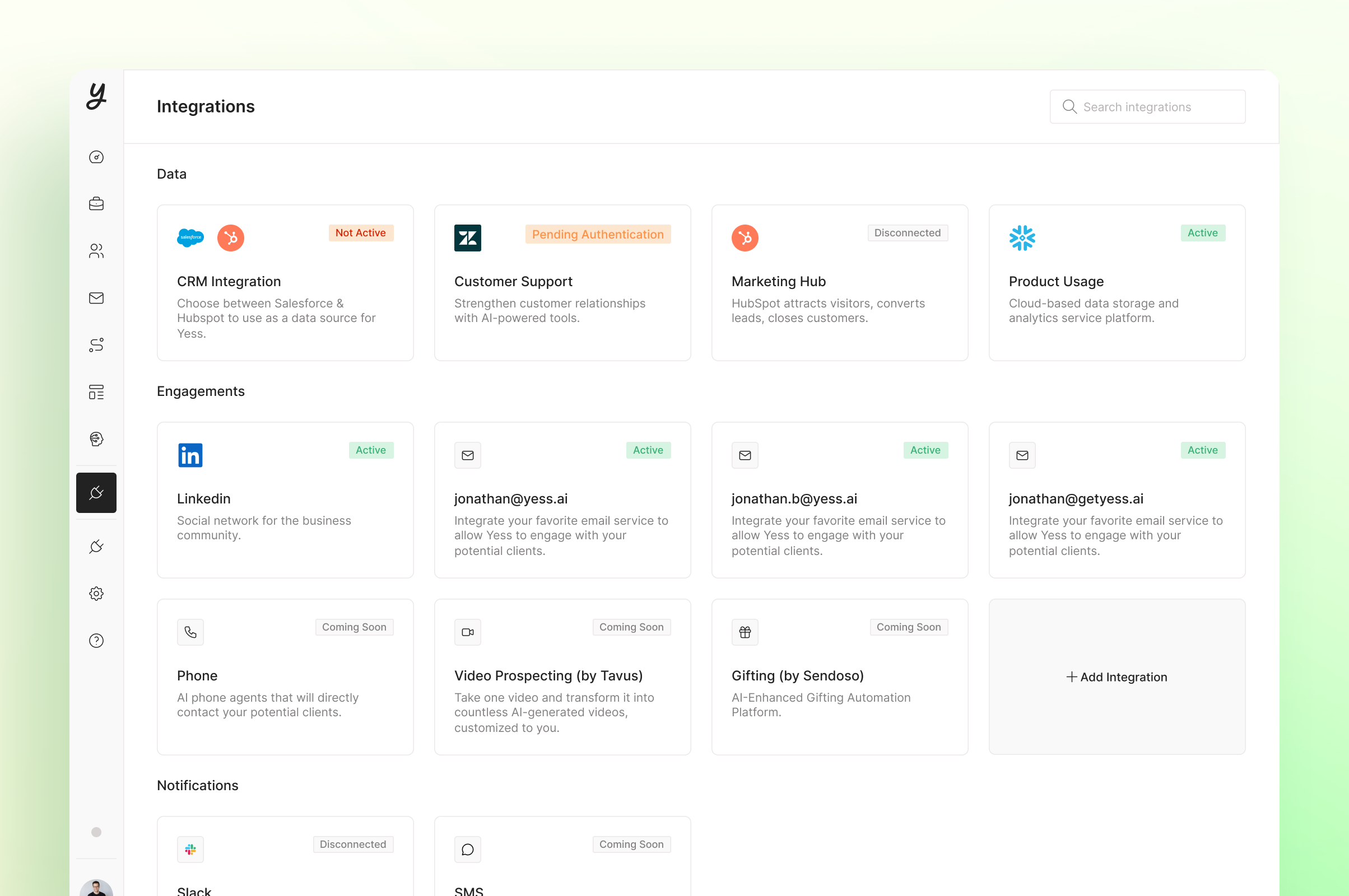Click the mail icon on jonathan.b@yess.ai card
The image size is (1349, 896).
click(x=745, y=455)
